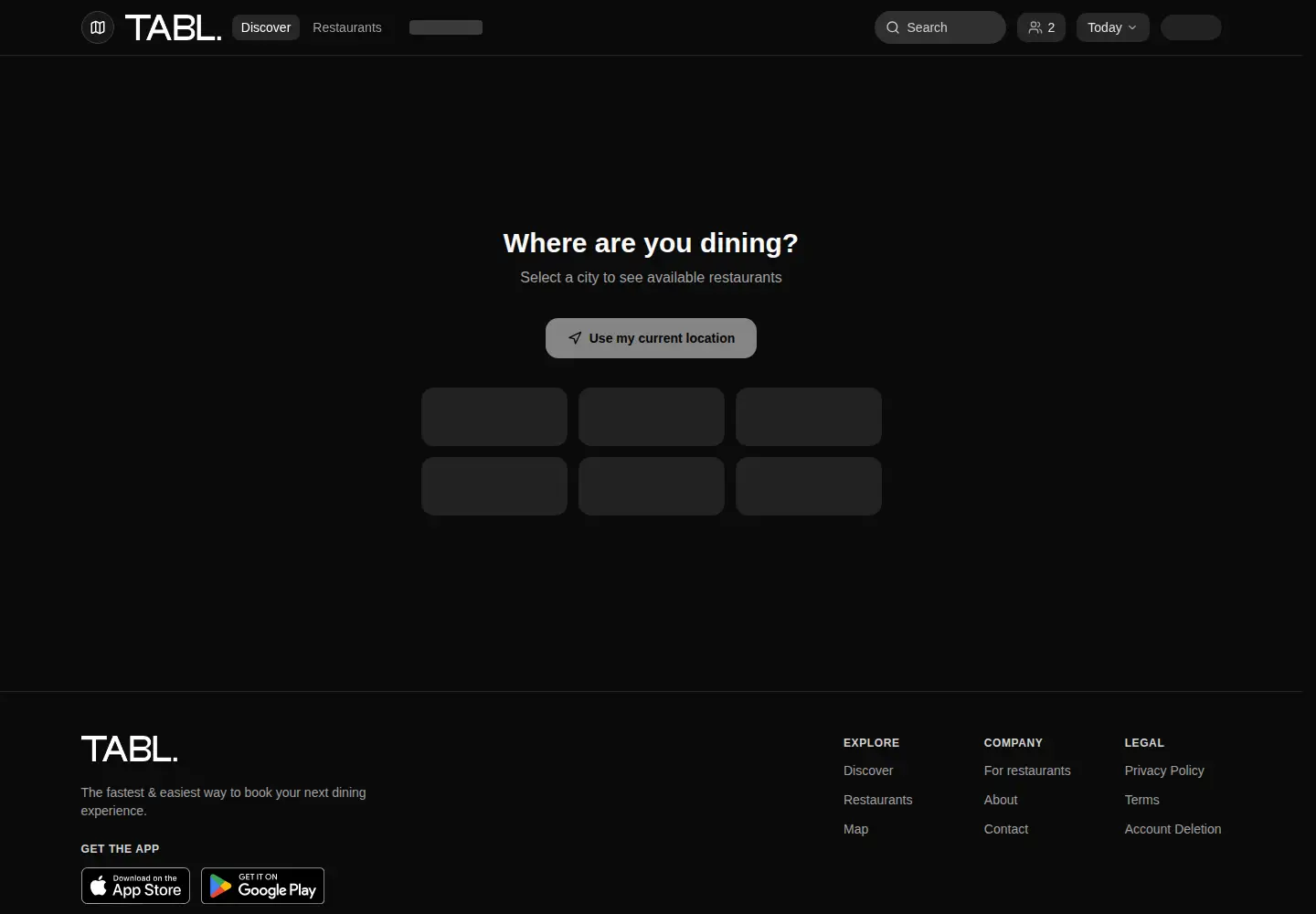
Task: Visit the For restaurants link
Action: tap(1027, 771)
